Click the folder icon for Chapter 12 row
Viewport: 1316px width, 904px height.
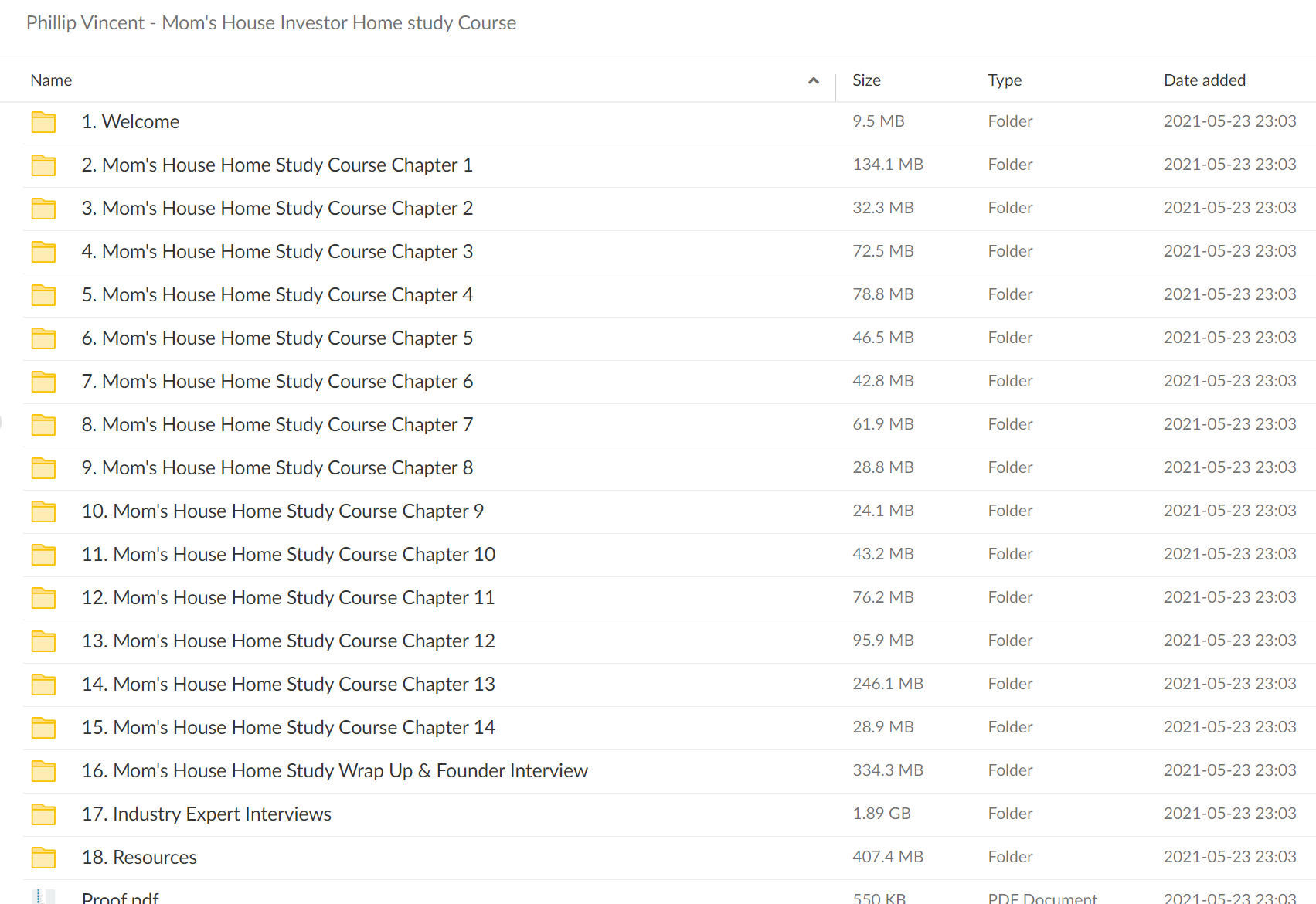[43, 641]
